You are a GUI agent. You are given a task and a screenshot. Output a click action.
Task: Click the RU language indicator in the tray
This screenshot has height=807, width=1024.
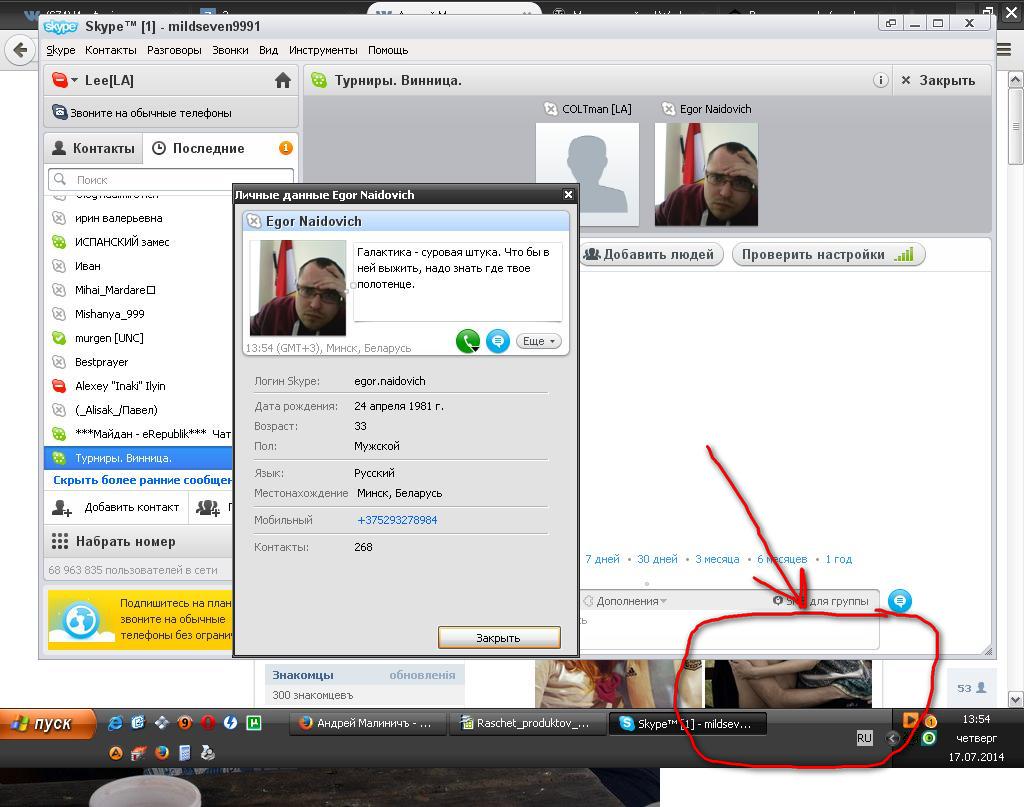click(864, 738)
